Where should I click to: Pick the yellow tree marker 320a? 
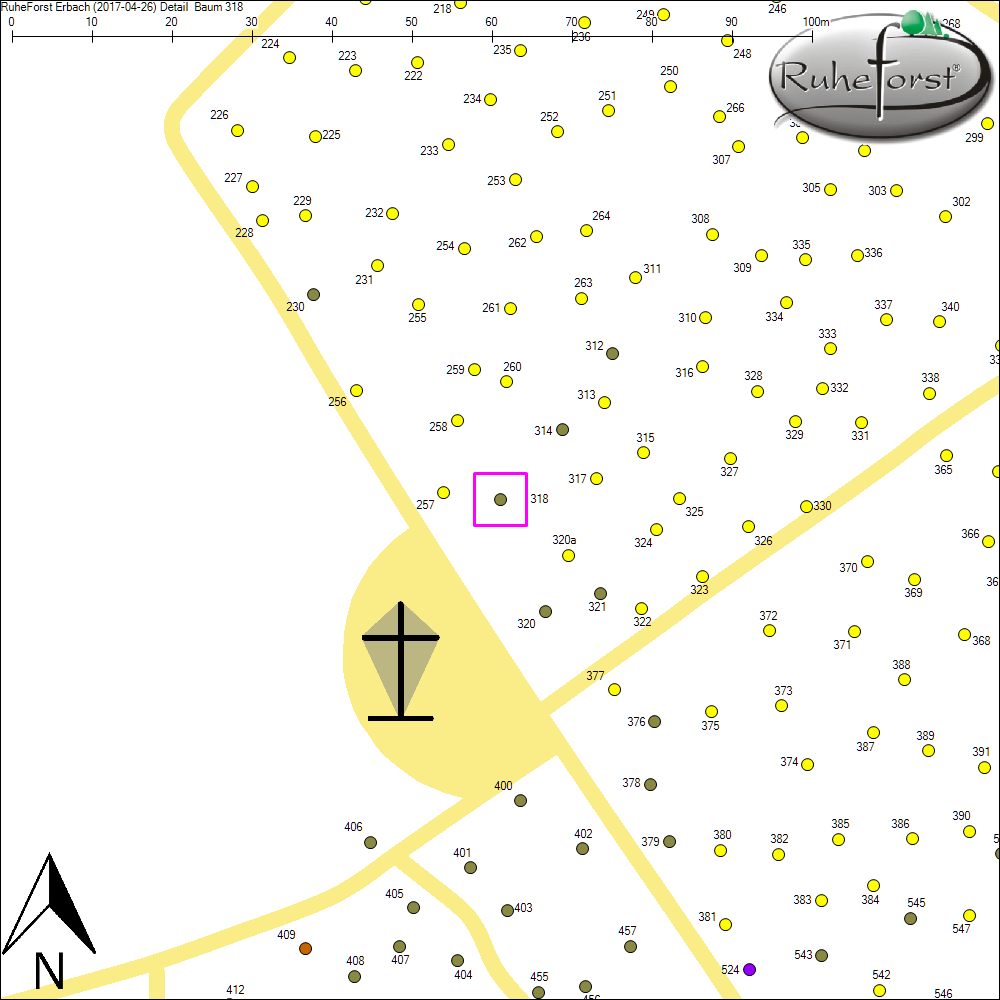click(568, 555)
